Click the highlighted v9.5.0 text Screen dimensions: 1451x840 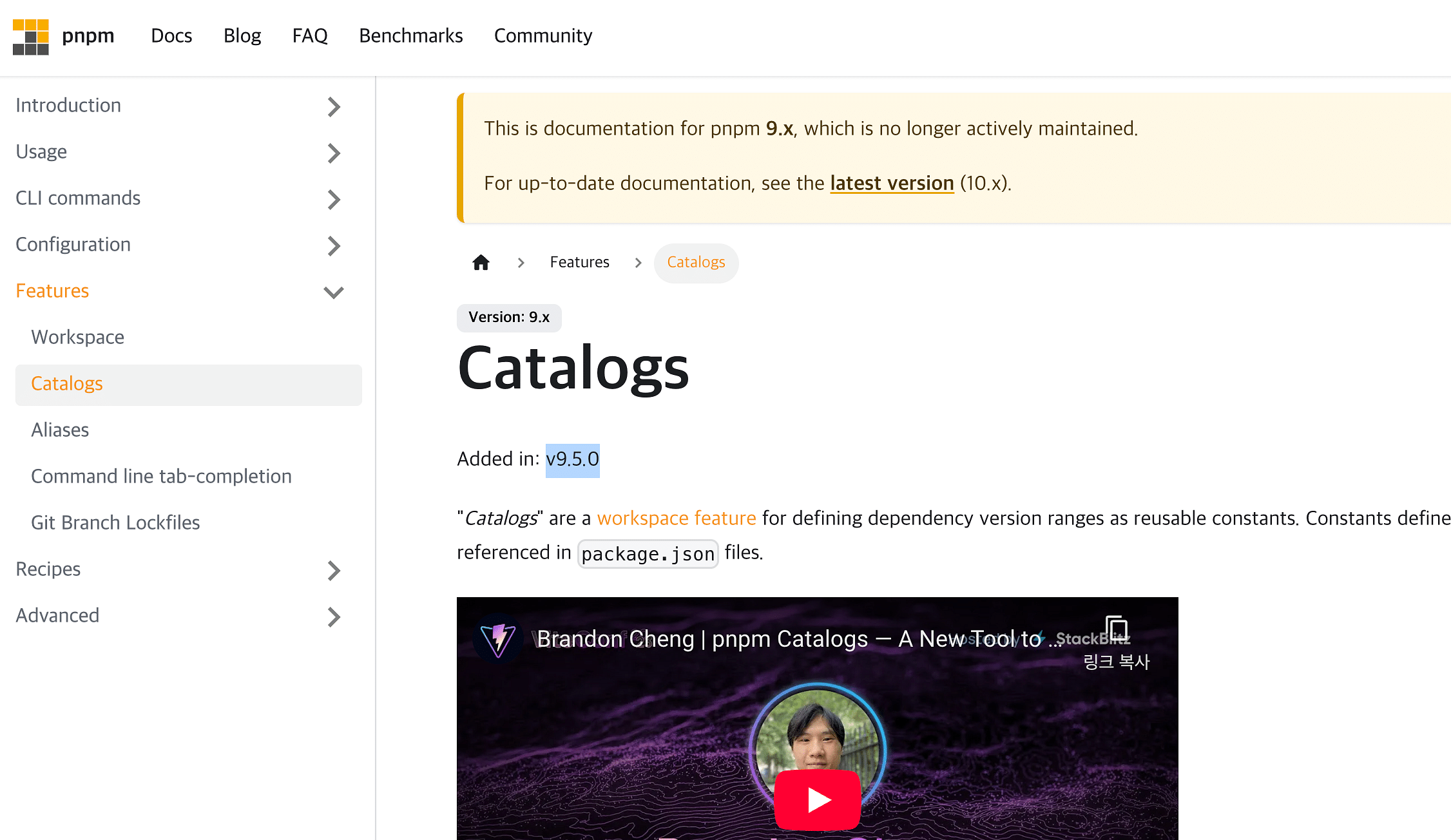tap(572, 459)
